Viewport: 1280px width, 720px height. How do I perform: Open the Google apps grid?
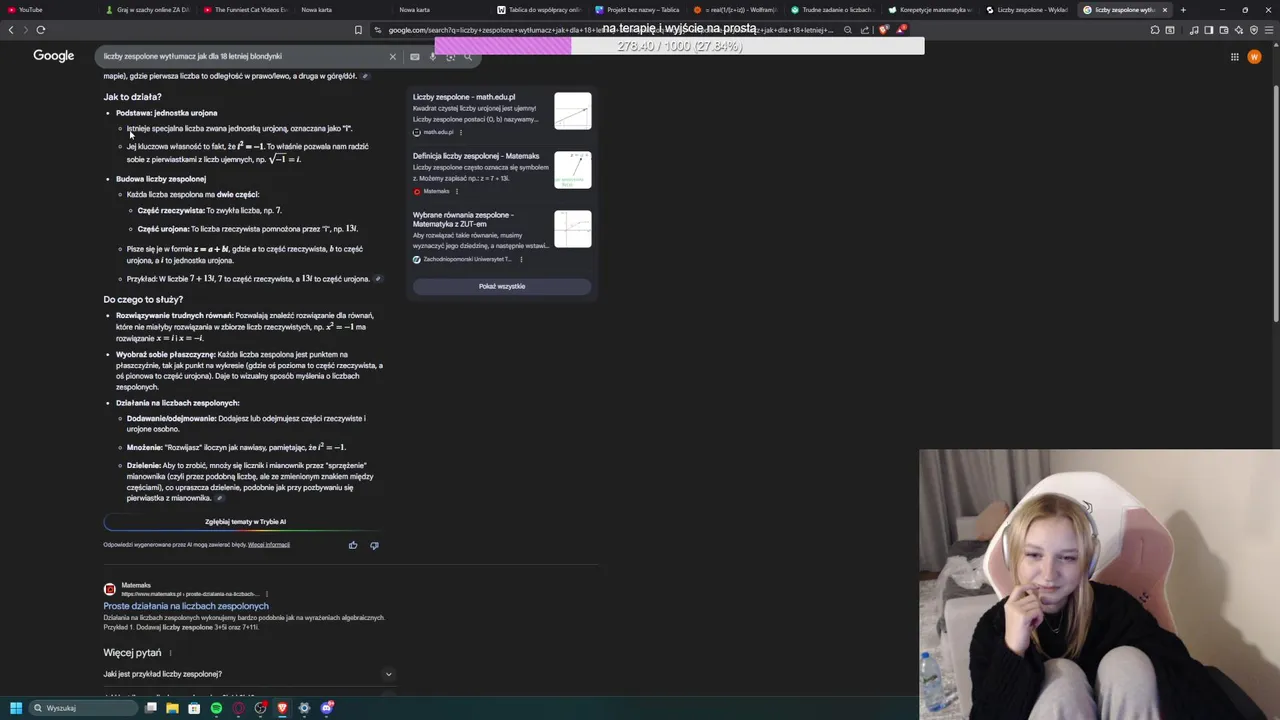tap(1234, 57)
